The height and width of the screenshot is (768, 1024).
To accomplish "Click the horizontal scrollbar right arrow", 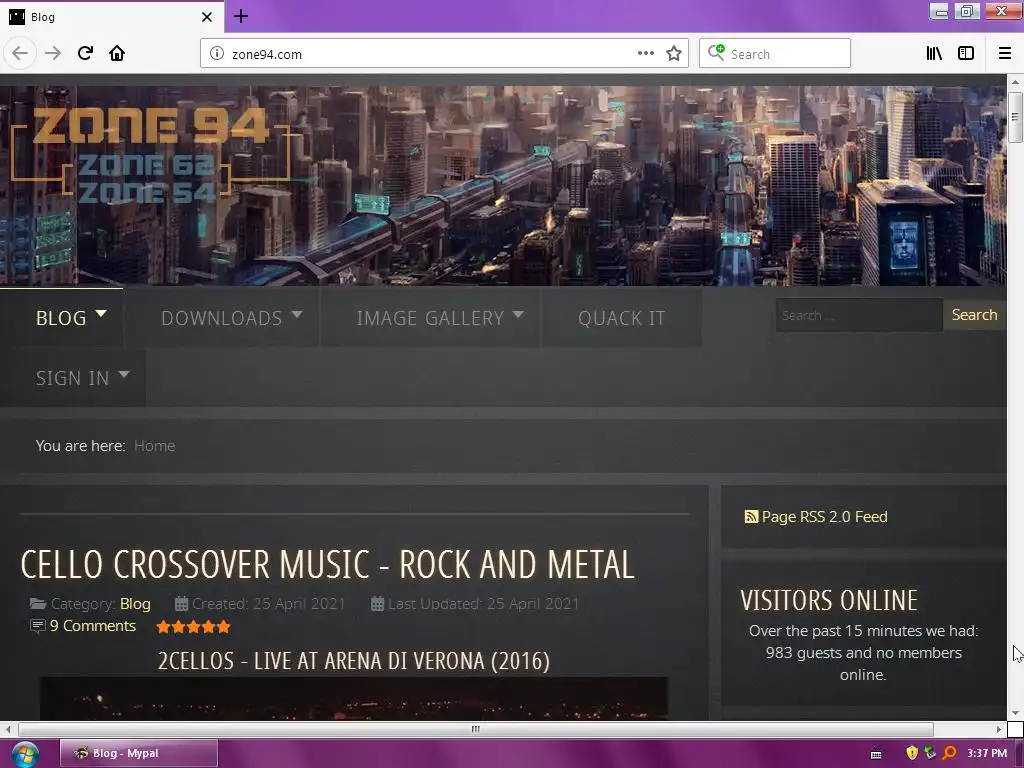I will [999, 729].
